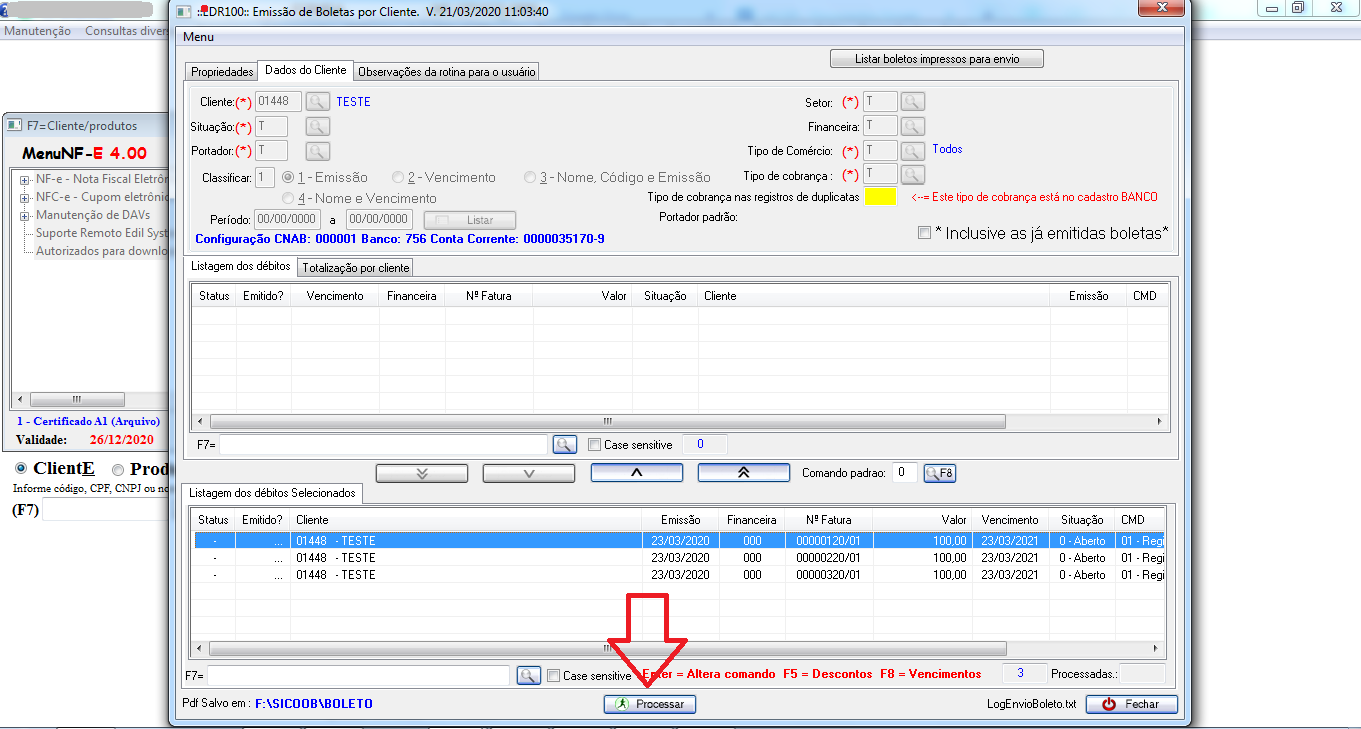Image resolution: width=1361 pixels, height=729 pixels.
Task: Open the Financeira lookup search icon
Action: point(912,126)
